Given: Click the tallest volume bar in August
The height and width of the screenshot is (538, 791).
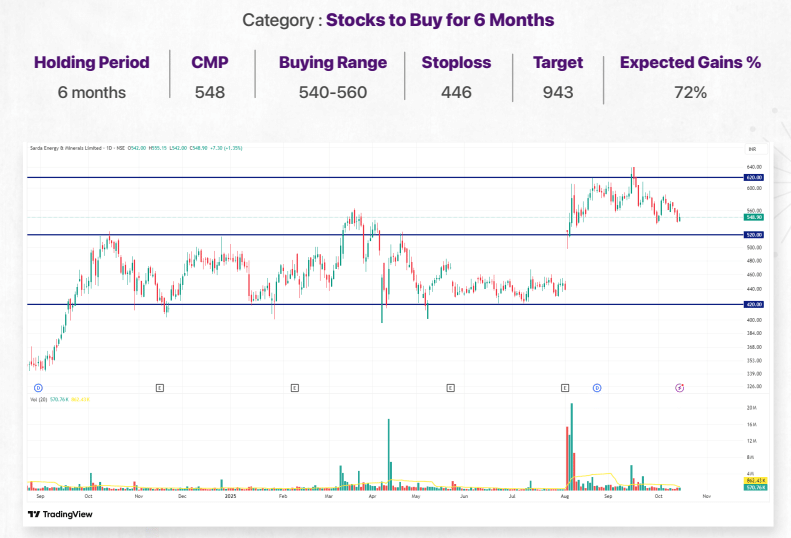Looking at the screenshot, I should pos(571,445).
